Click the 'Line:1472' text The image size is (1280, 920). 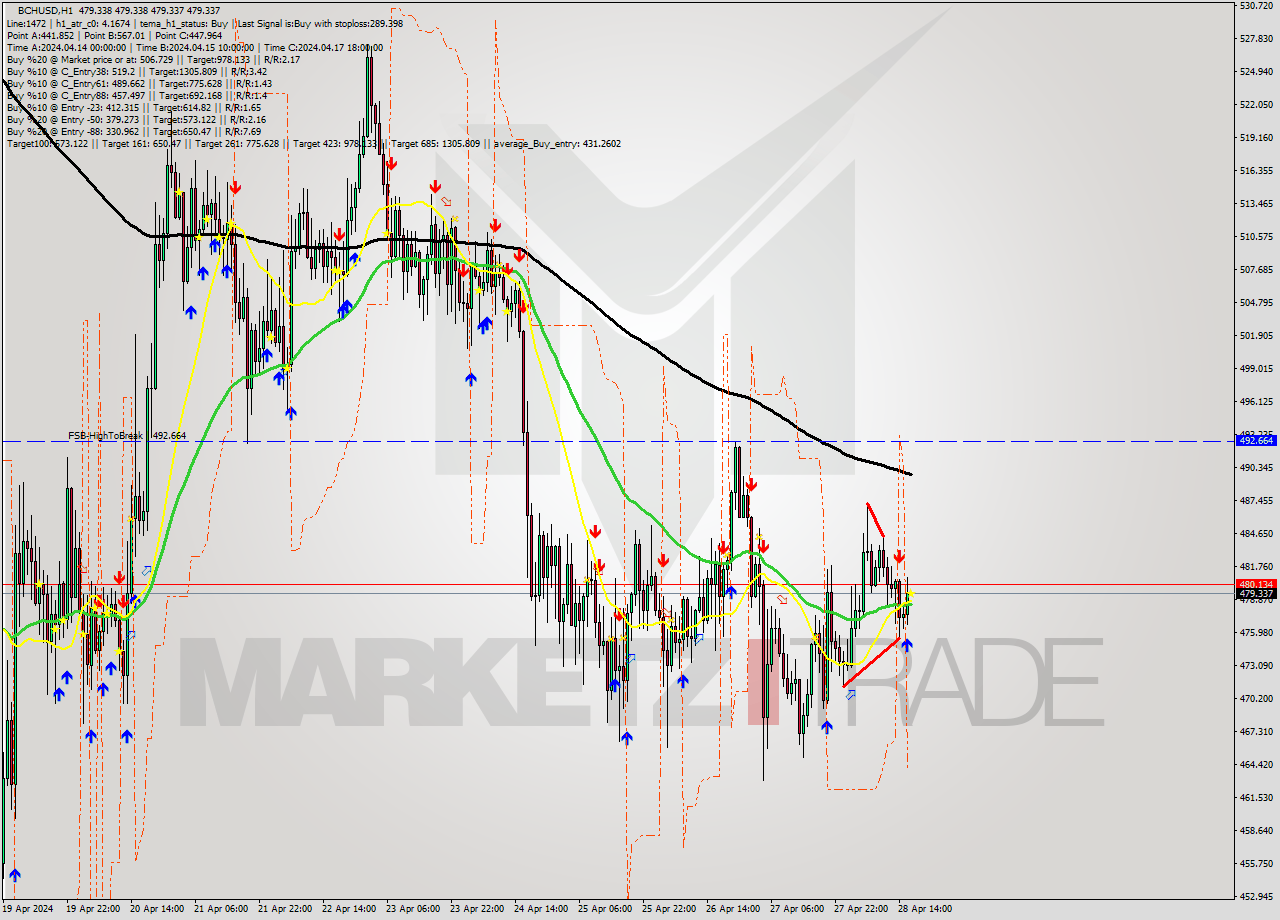click(x=26, y=23)
